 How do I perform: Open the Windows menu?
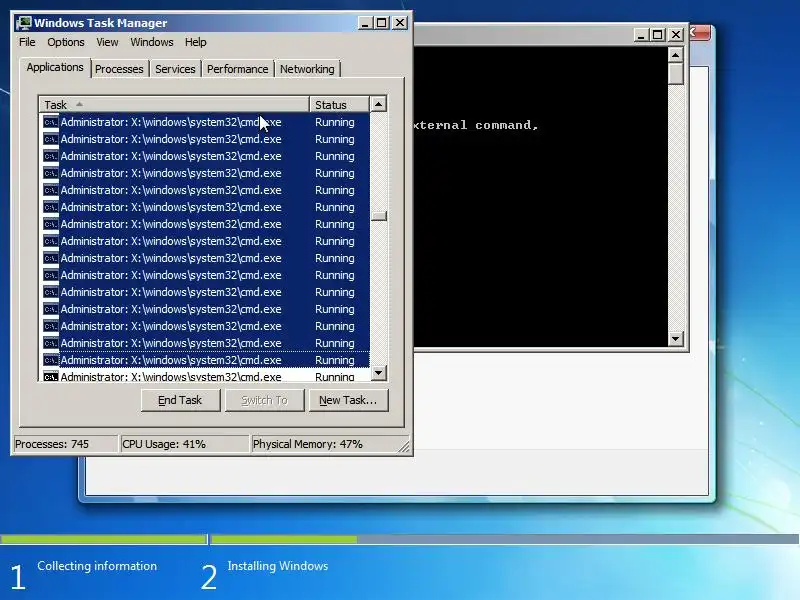coord(152,42)
